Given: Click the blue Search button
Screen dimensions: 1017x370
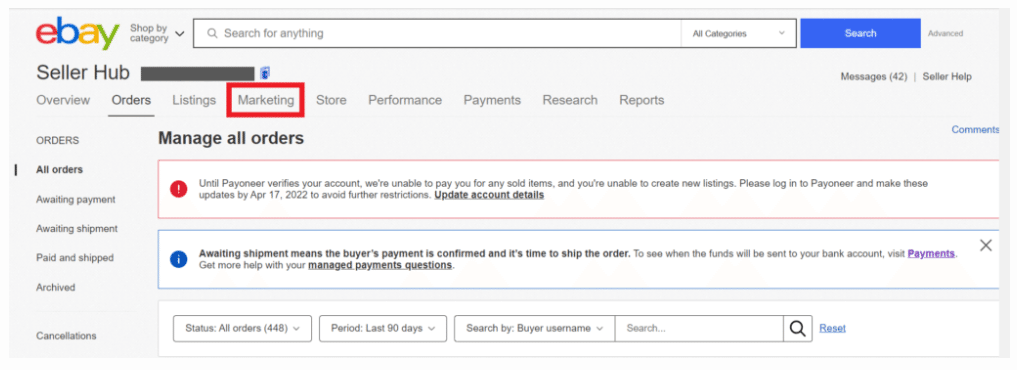Looking at the screenshot, I should (x=860, y=33).
